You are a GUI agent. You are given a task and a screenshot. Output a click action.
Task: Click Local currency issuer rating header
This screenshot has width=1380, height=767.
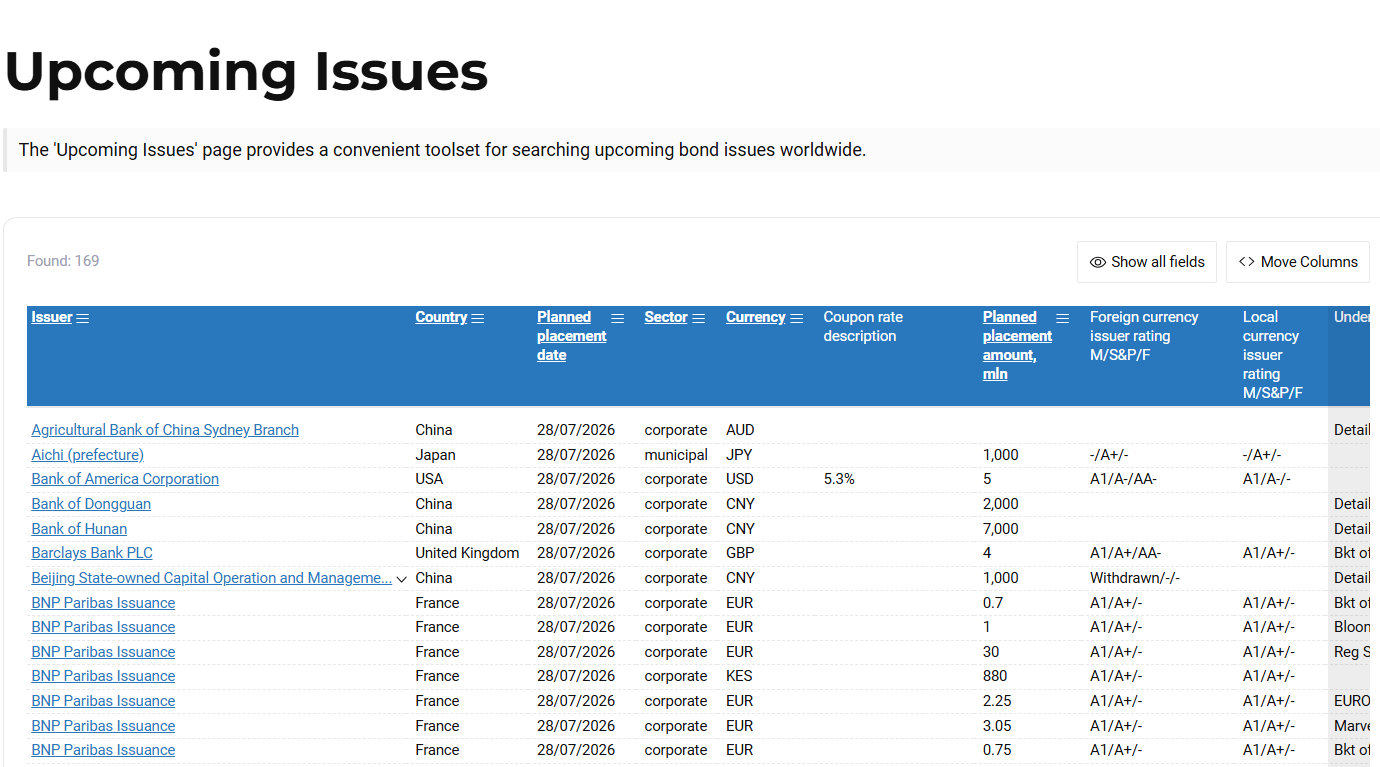(x=1273, y=355)
